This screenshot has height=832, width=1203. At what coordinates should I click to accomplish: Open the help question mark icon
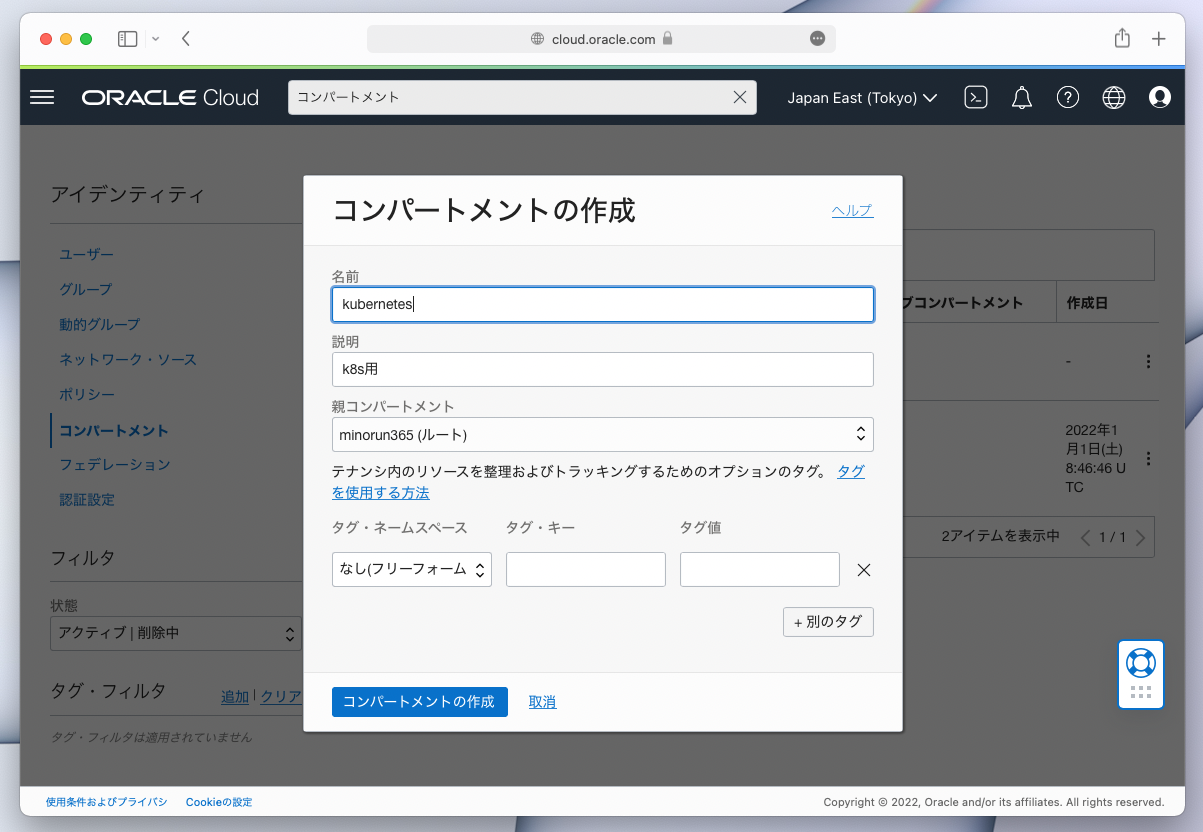(x=1067, y=97)
